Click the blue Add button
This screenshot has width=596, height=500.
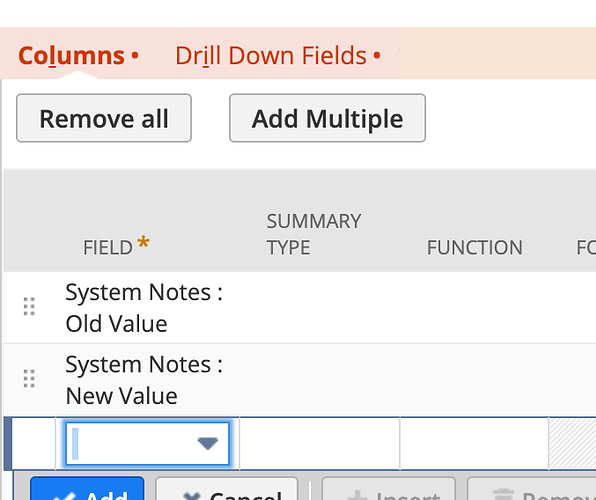tap(87, 489)
